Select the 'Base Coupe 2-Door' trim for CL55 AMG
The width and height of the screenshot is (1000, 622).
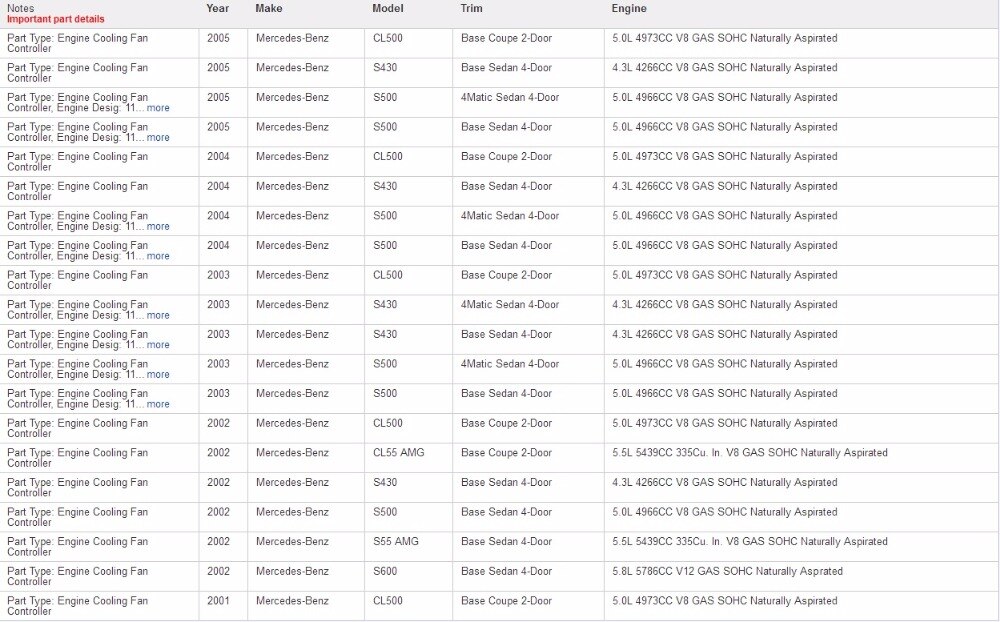tap(506, 452)
